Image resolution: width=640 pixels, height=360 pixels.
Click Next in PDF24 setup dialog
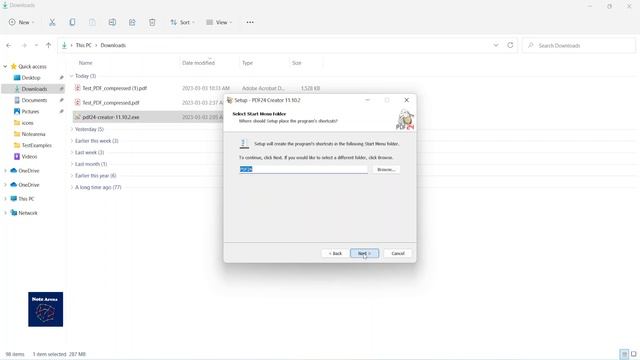point(364,253)
